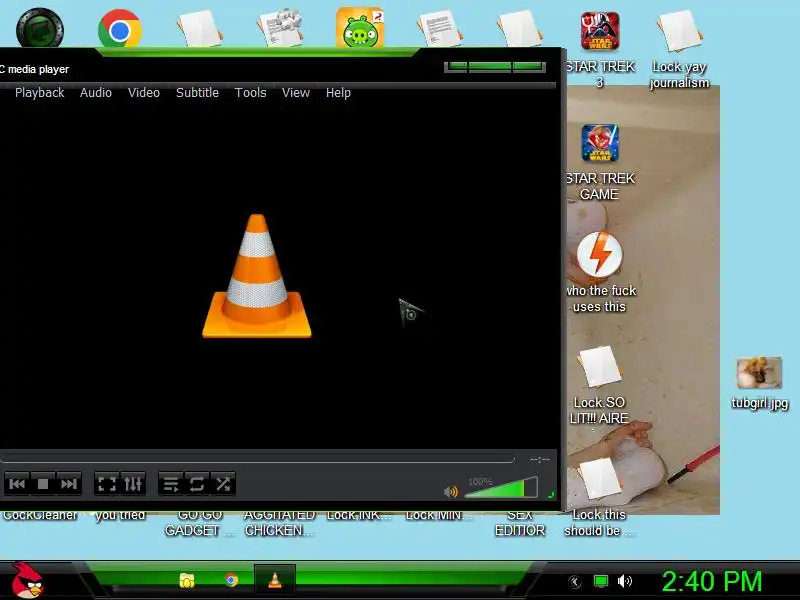
Task: Toggle random shuffle playback icon
Action: pyautogui.click(x=223, y=484)
